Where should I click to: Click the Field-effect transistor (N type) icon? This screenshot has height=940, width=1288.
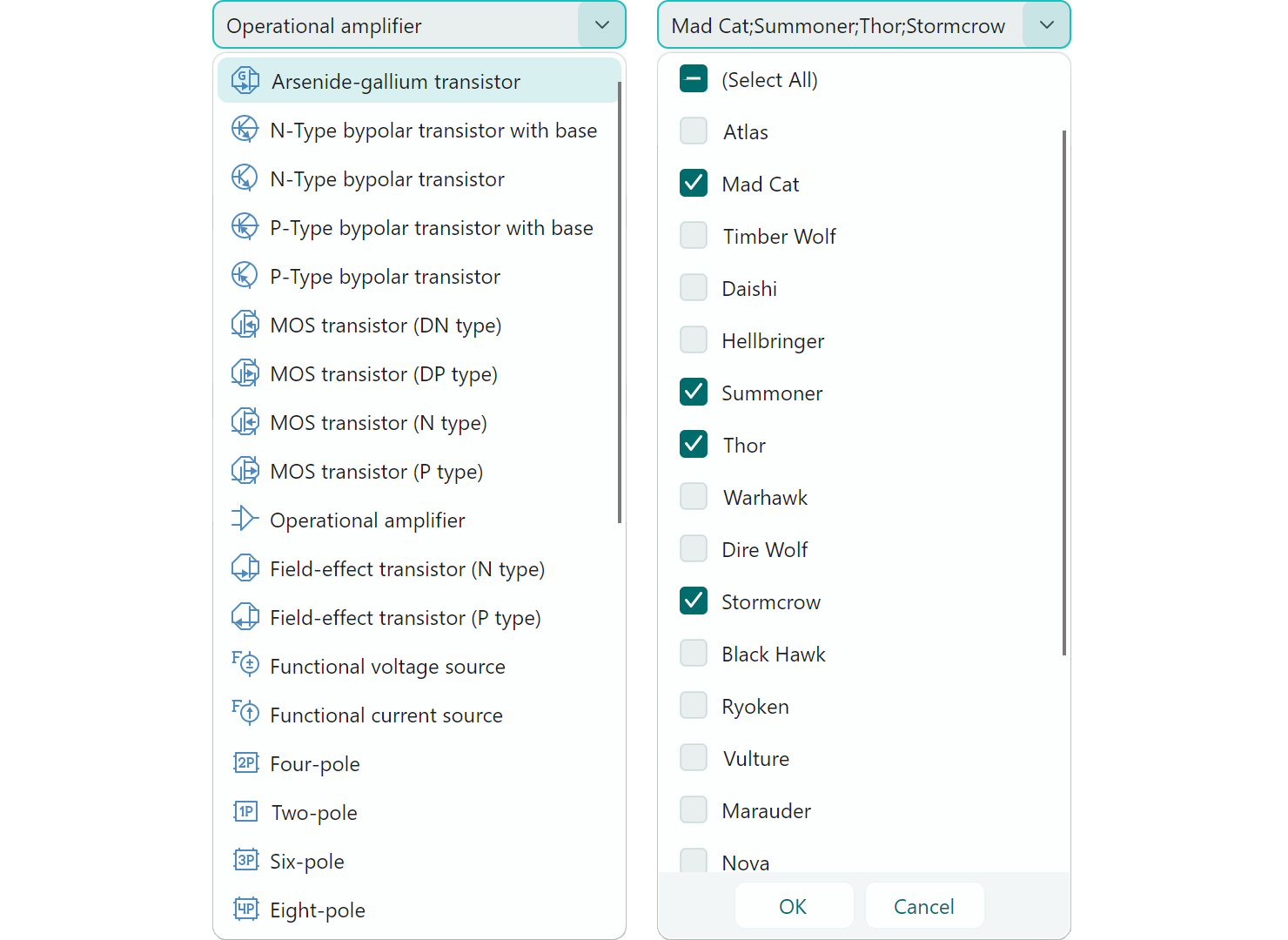pyautogui.click(x=245, y=568)
